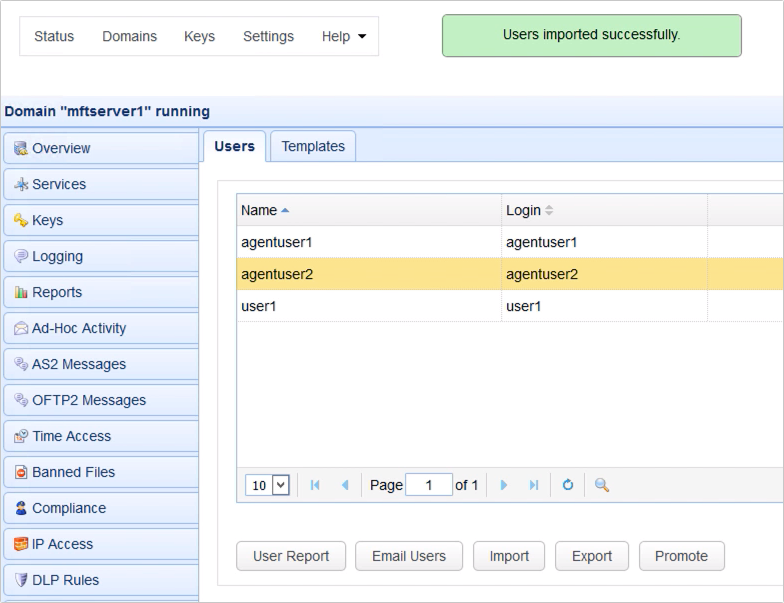
Task: Switch to the Templates tab
Action: pyautogui.click(x=313, y=146)
